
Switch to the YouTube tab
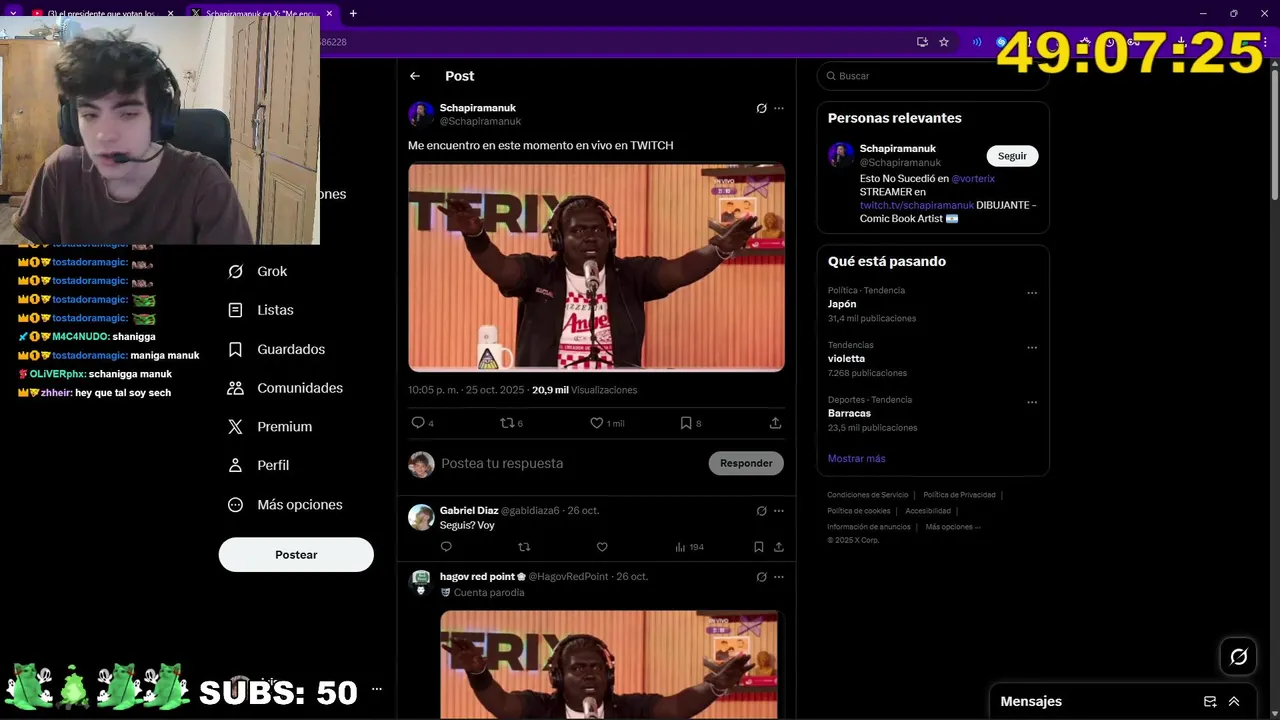(x=102, y=13)
